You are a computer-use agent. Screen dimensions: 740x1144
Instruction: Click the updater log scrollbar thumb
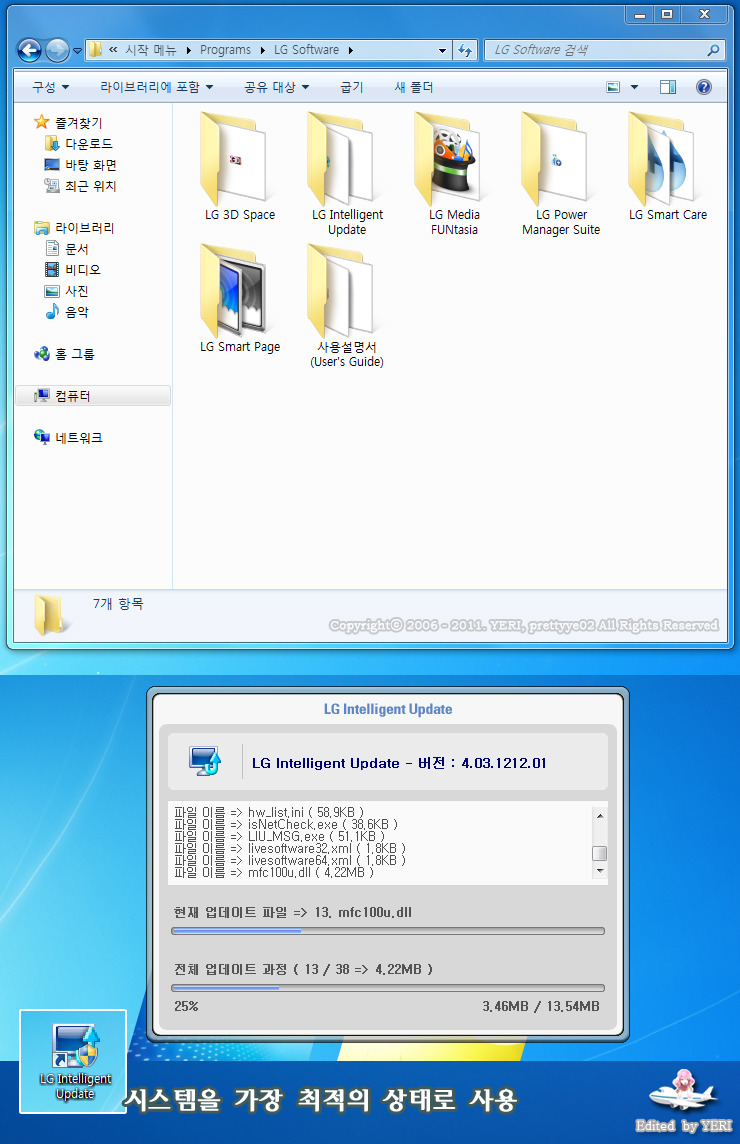(x=600, y=853)
